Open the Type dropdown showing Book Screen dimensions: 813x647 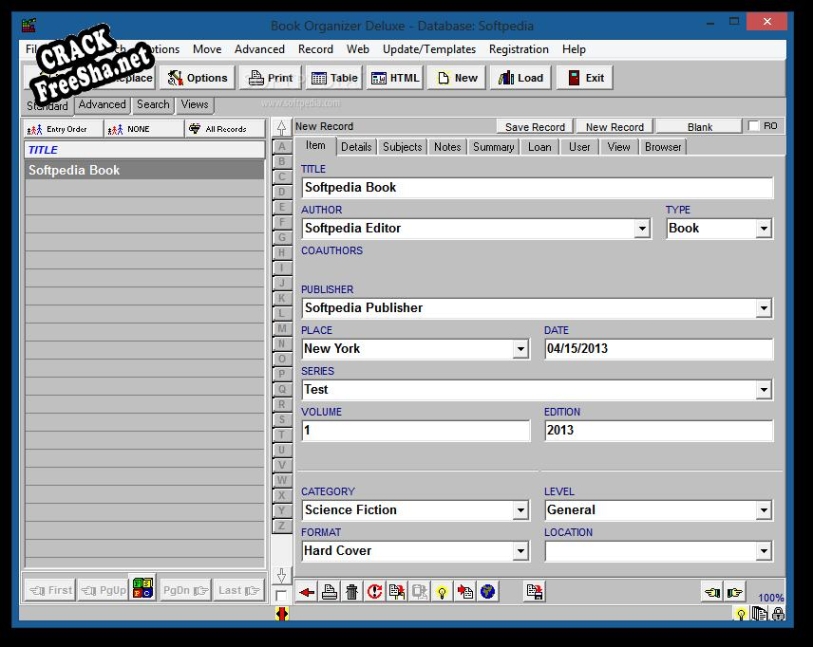coord(764,229)
